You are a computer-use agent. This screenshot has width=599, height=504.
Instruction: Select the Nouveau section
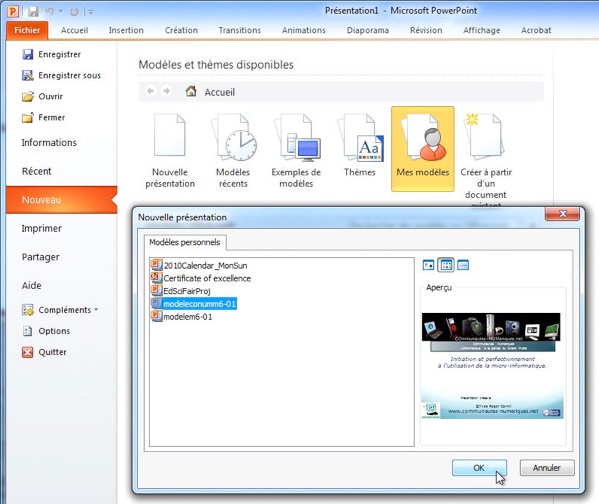(x=61, y=200)
